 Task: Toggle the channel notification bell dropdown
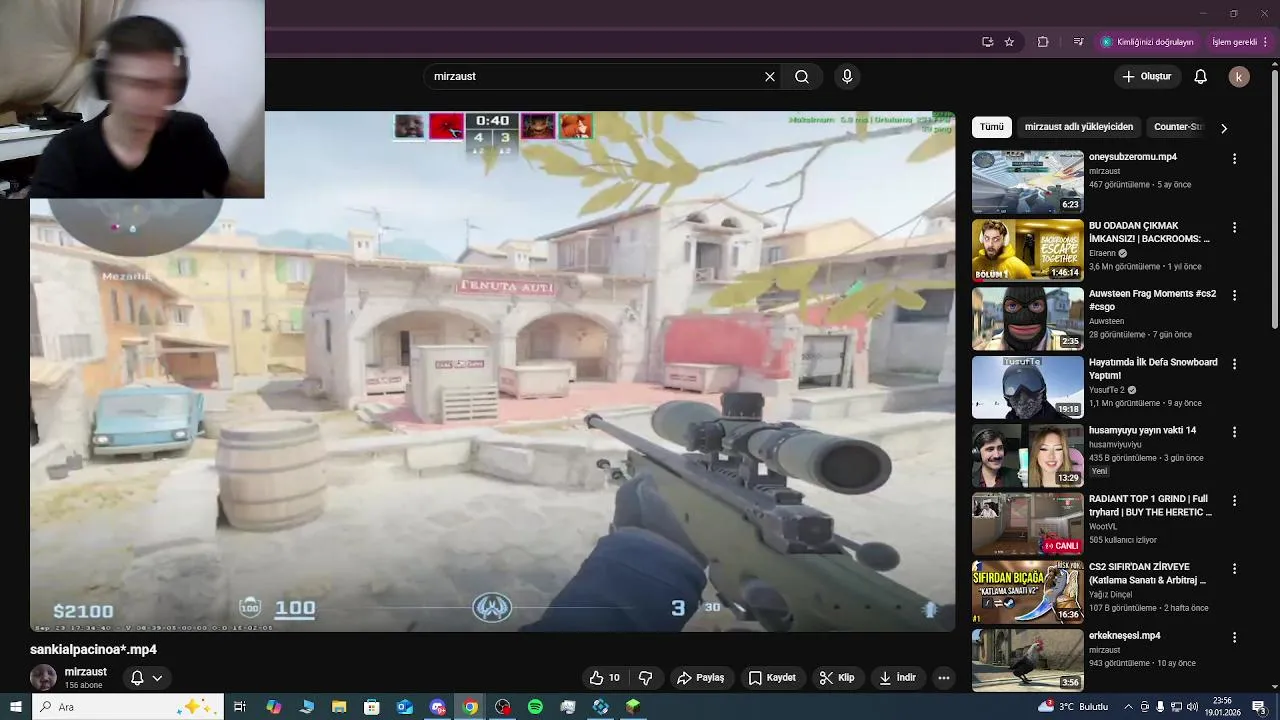pyautogui.click(x=146, y=678)
